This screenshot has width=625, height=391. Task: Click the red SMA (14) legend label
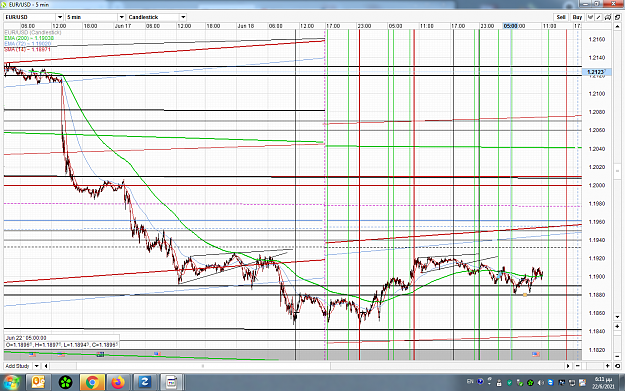tap(28, 49)
